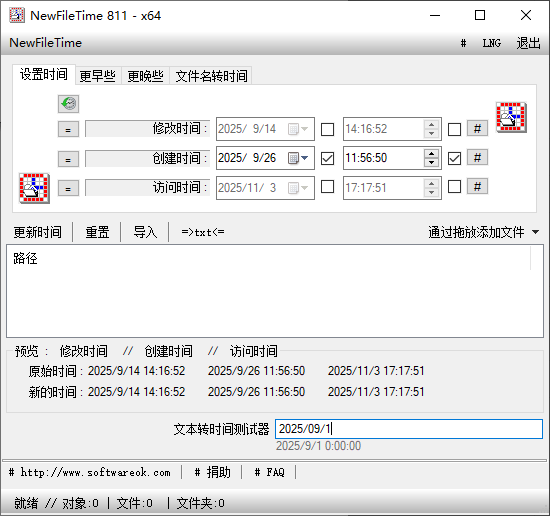Enable the 访问时间 time checkbox
Screen dimensions: 550x516
point(454,187)
